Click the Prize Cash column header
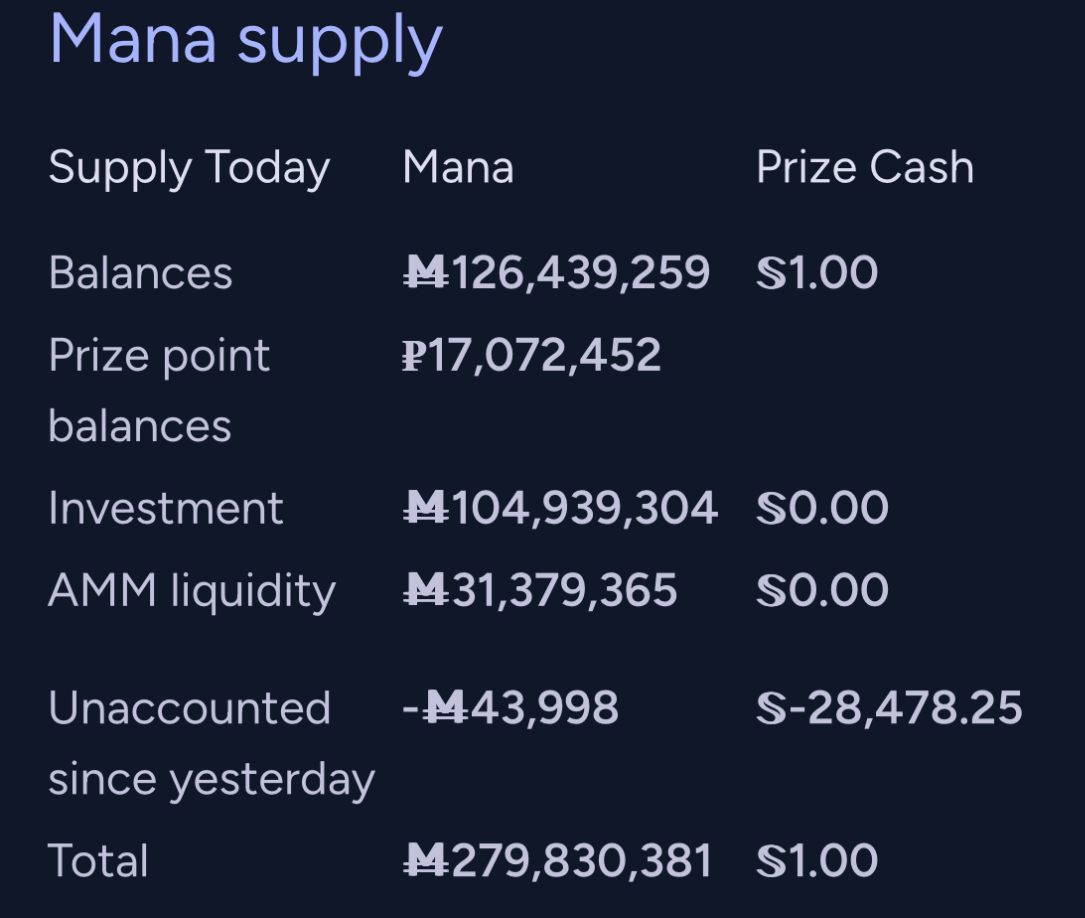The width and height of the screenshot is (1085, 918). (x=865, y=167)
